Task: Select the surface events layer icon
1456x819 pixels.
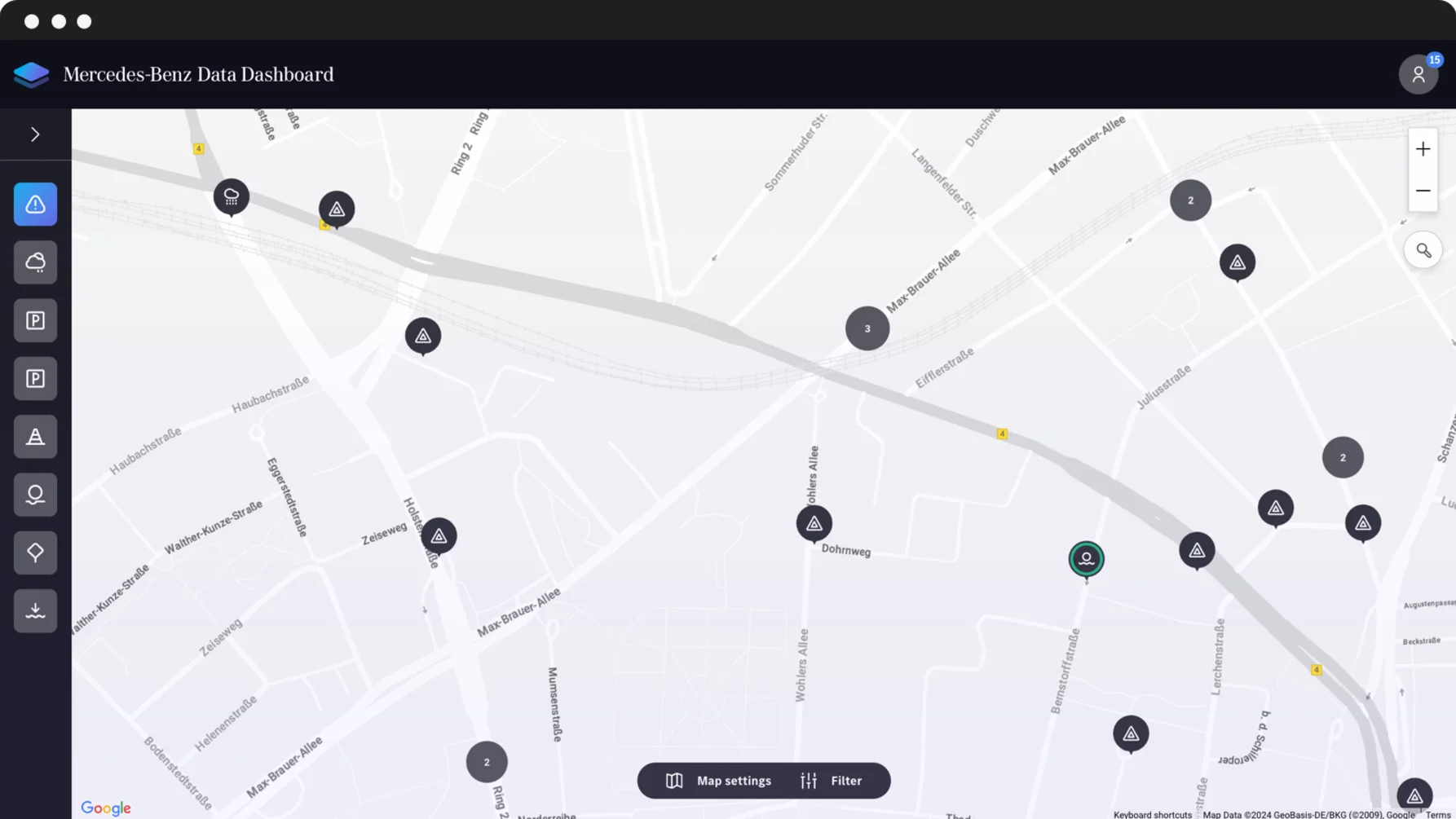Action: click(x=35, y=494)
